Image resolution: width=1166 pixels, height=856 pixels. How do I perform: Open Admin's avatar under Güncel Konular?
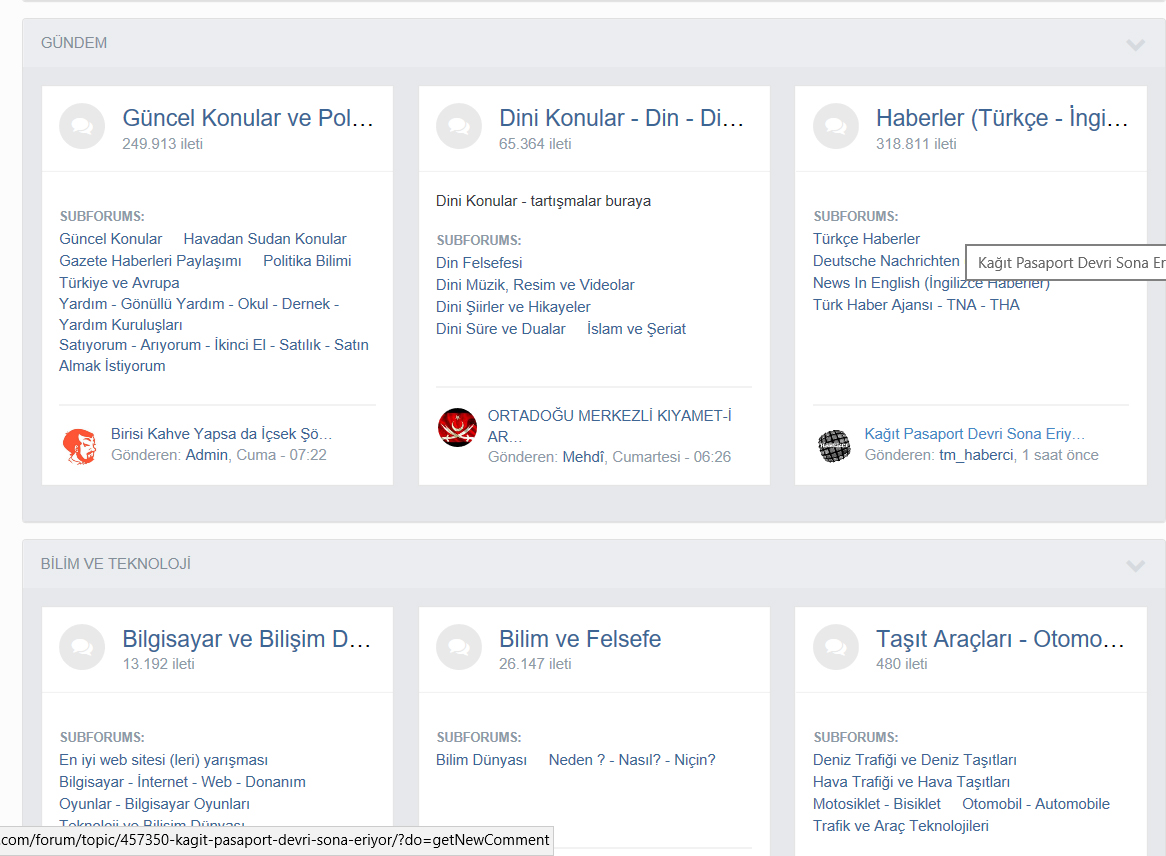[79, 445]
